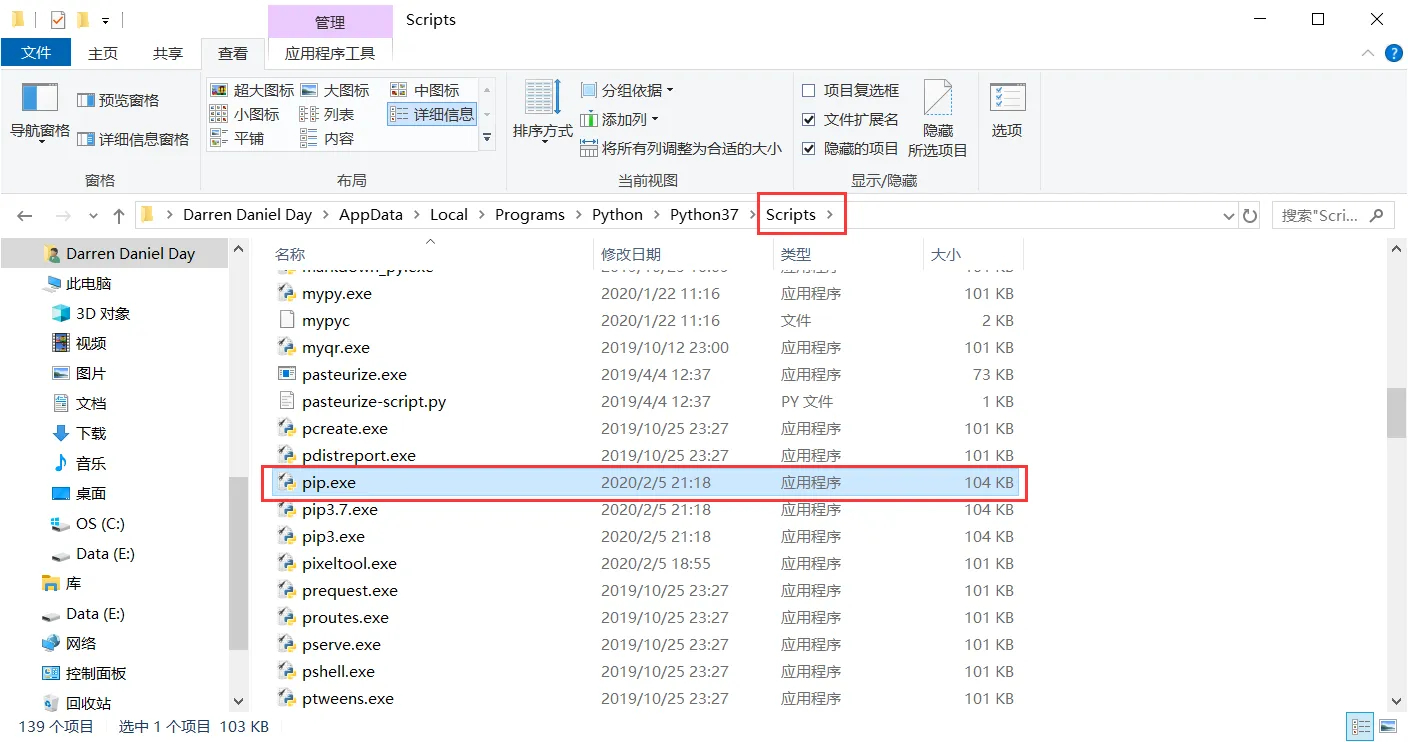The height and width of the screenshot is (742, 1408).
Task: Click the search magnifier icon
Action: click(x=1377, y=214)
